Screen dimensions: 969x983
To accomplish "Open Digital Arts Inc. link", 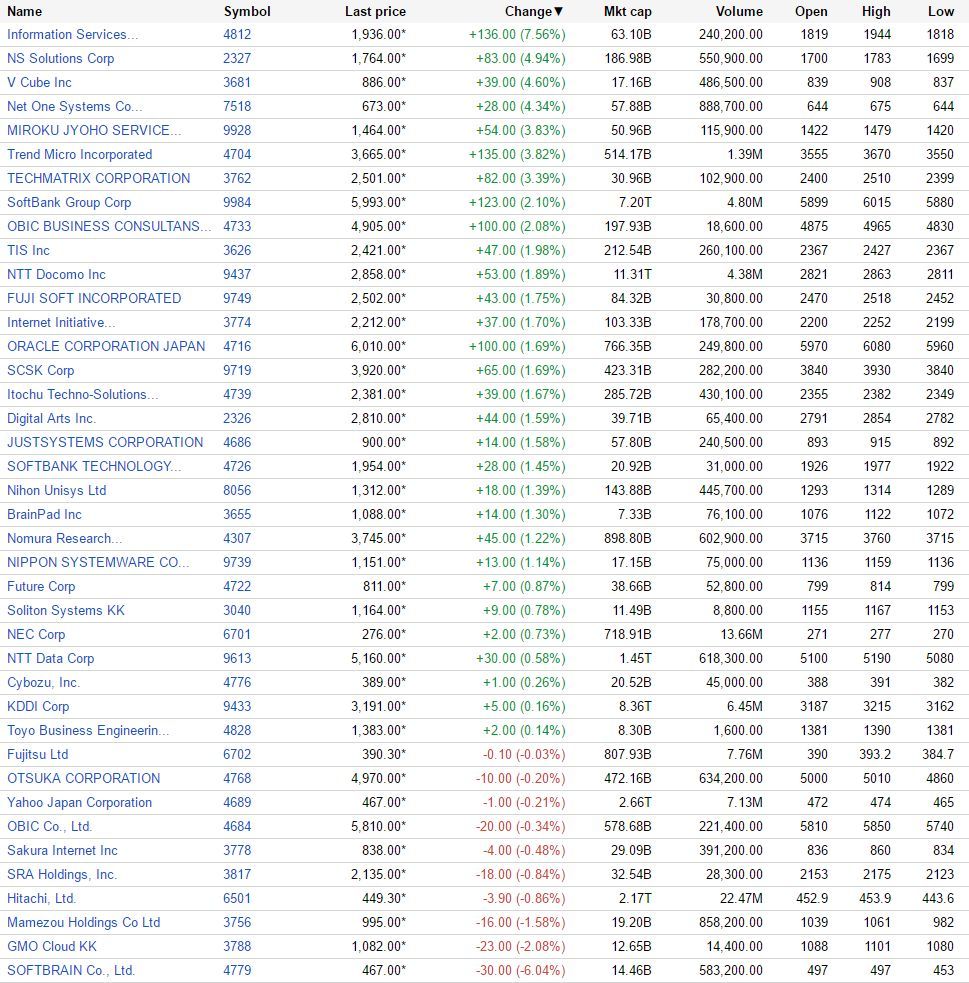I will 51,418.
